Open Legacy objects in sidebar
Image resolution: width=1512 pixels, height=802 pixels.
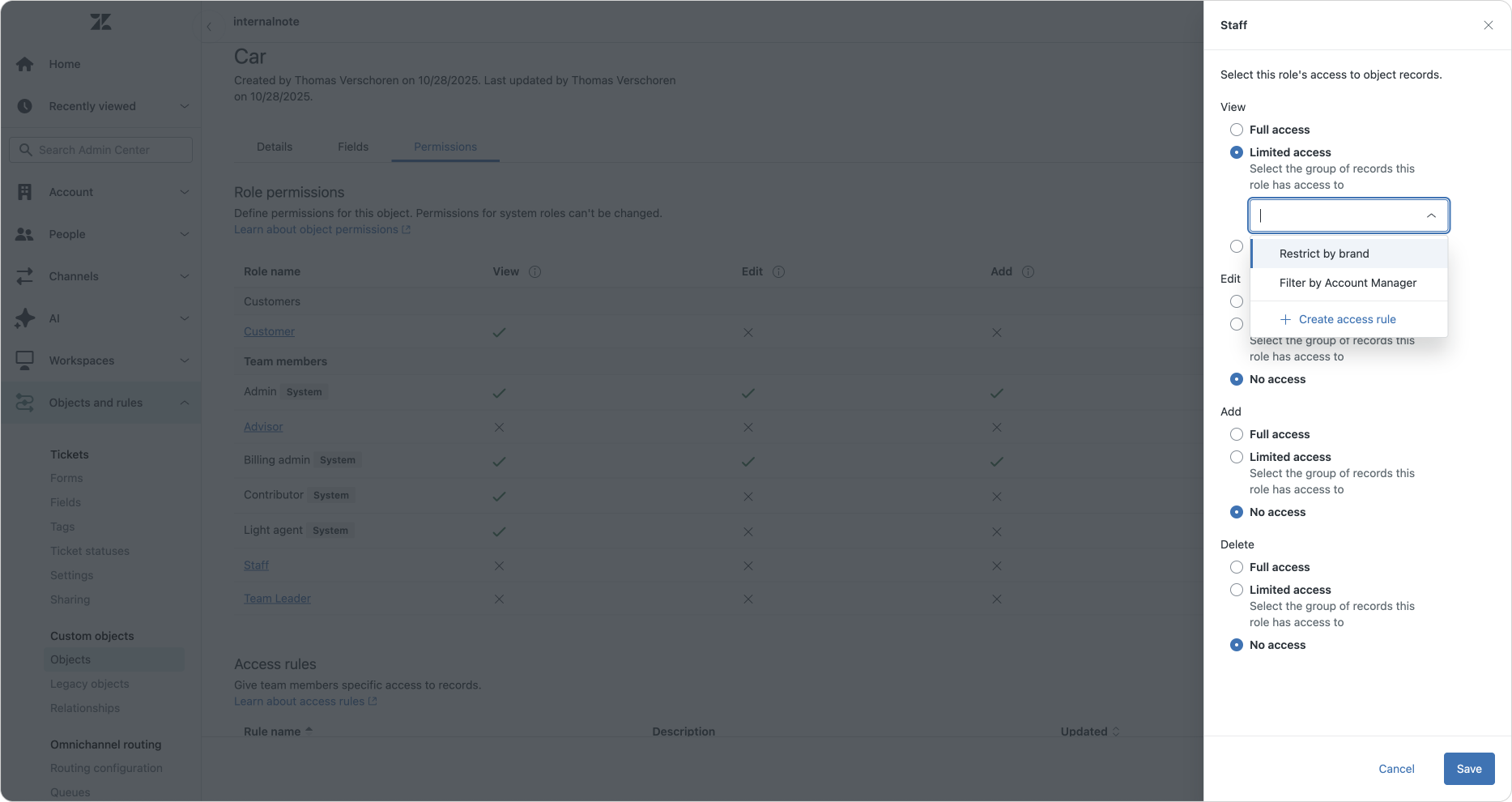coord(90,684)
